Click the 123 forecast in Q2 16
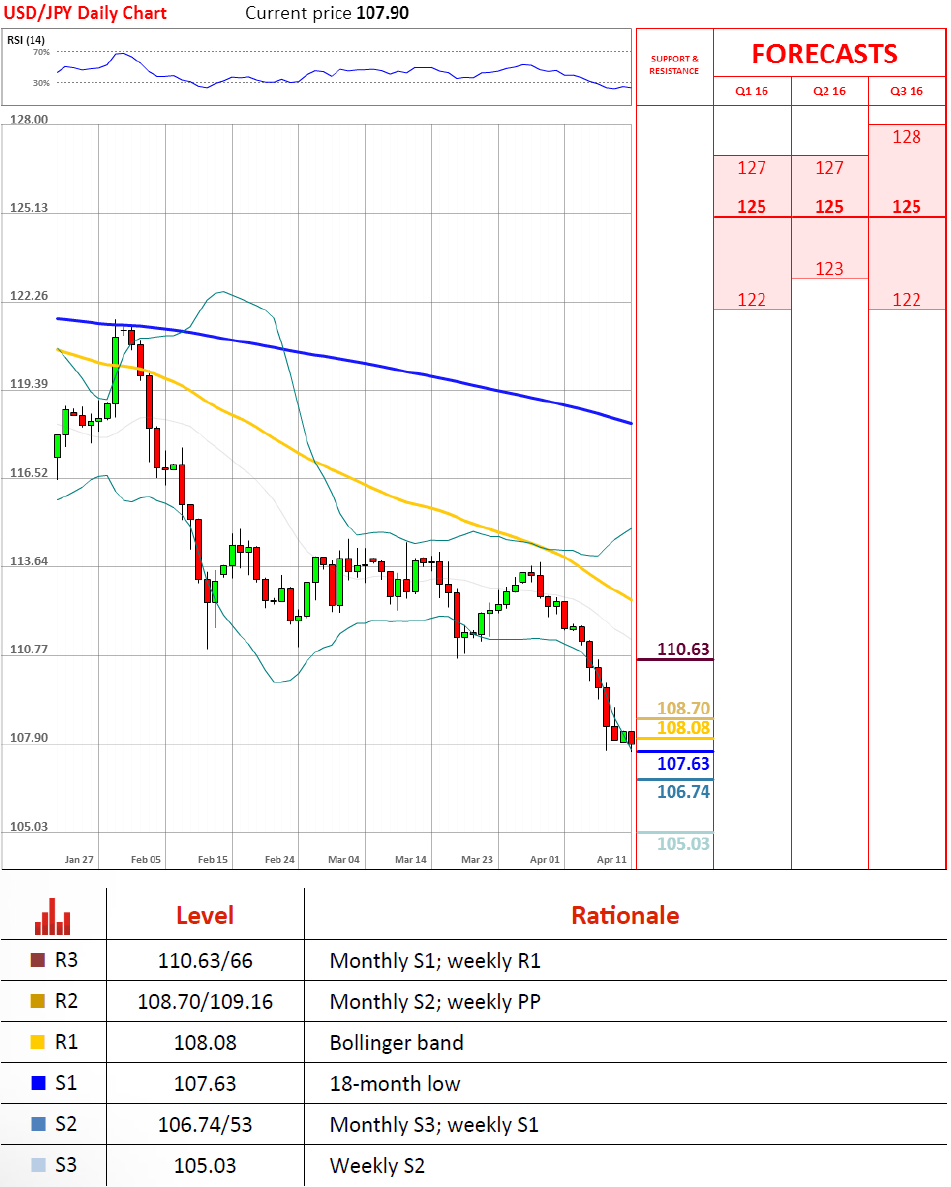This screenshot has width=951, height=1187. coord(829,269)
